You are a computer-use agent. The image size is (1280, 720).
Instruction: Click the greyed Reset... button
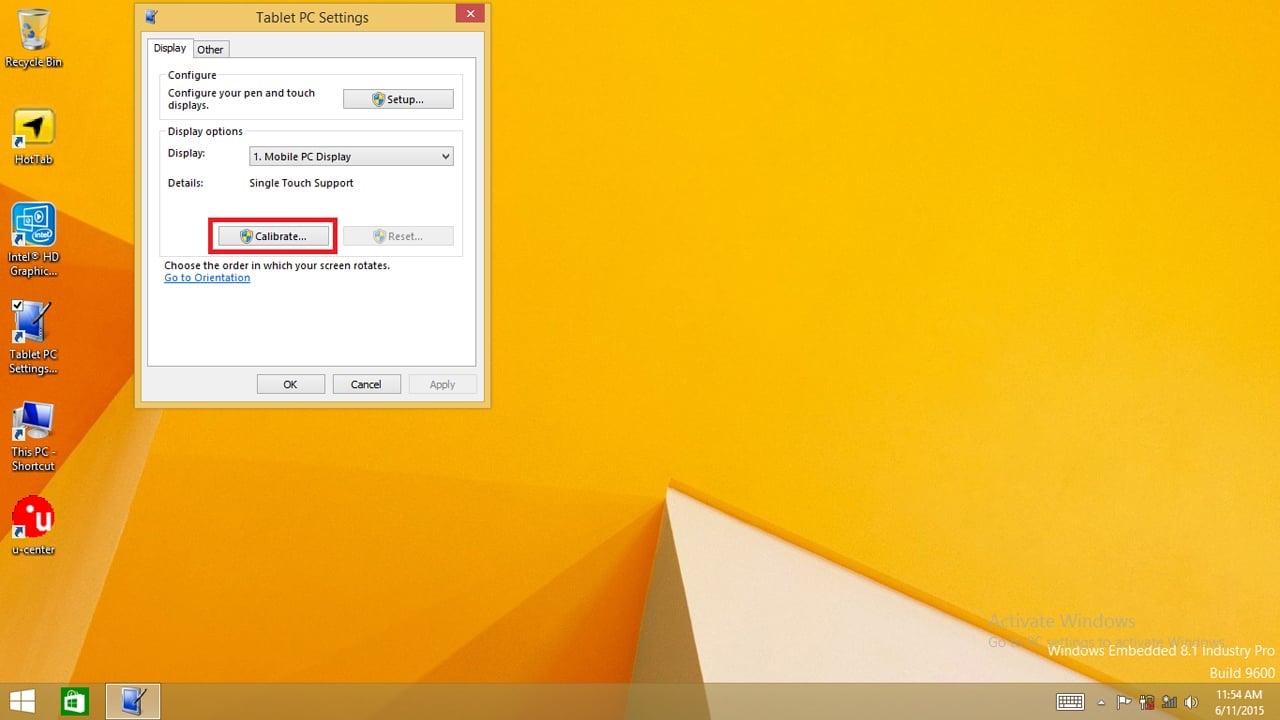point(398,236)
